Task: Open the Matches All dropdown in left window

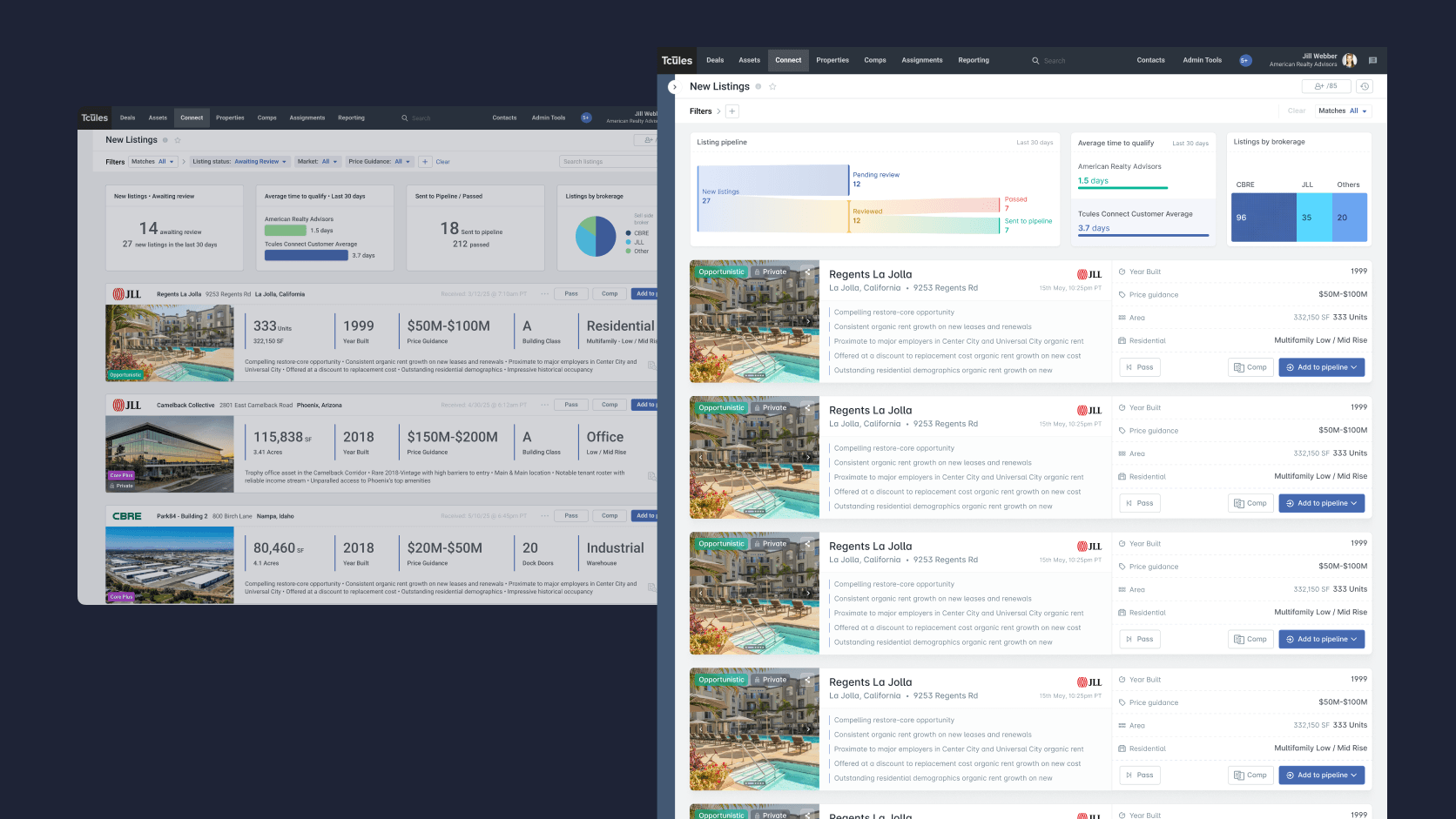Action: point(153,162)
